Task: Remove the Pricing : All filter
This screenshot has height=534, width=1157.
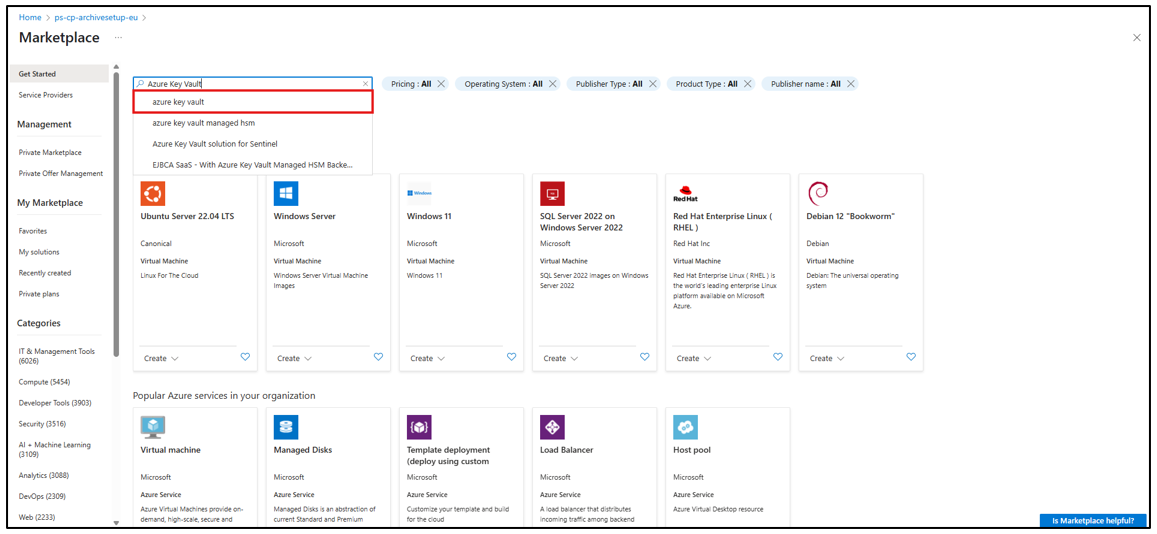Action: coord(442,84)
